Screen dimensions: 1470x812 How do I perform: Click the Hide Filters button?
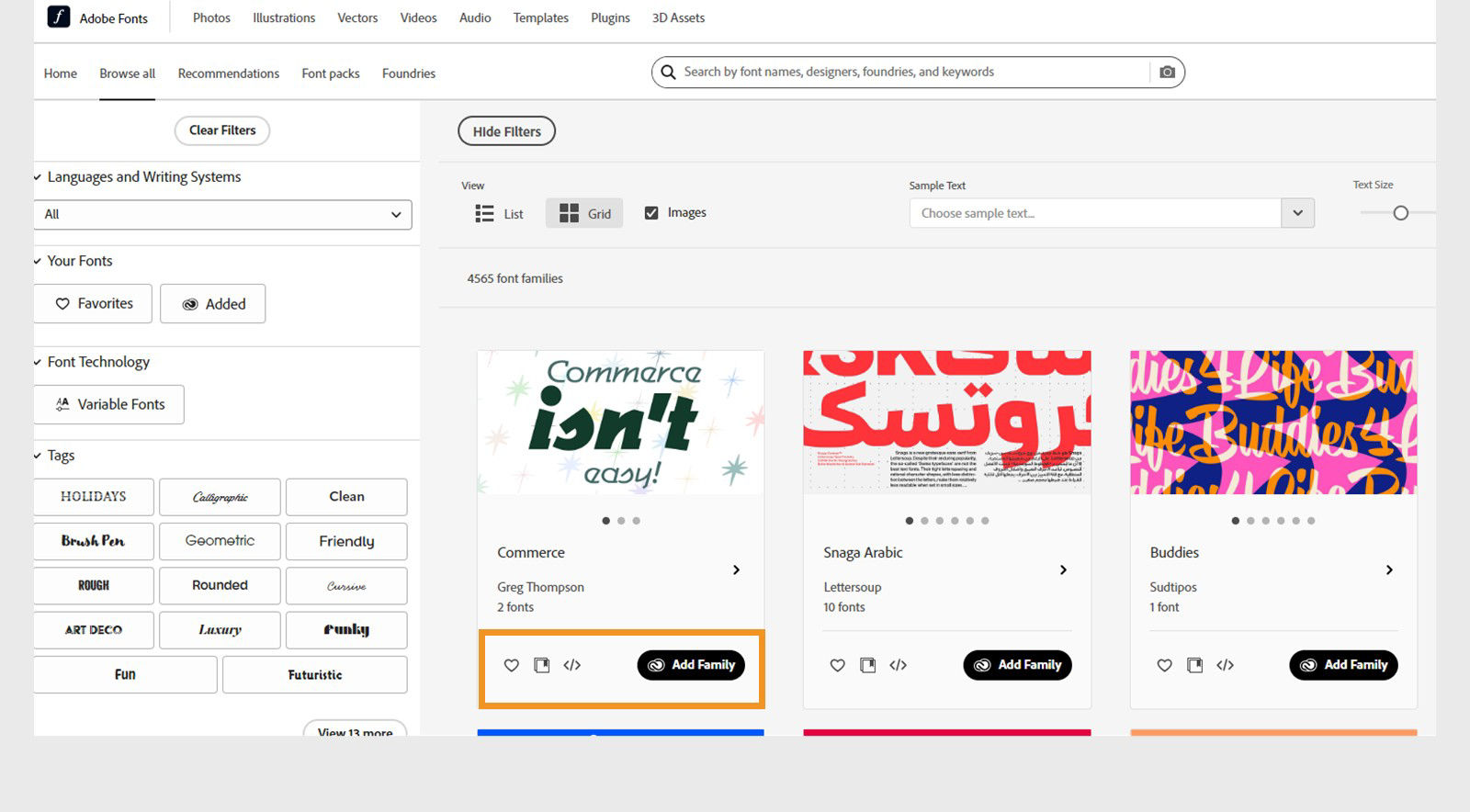pos(507,131)
